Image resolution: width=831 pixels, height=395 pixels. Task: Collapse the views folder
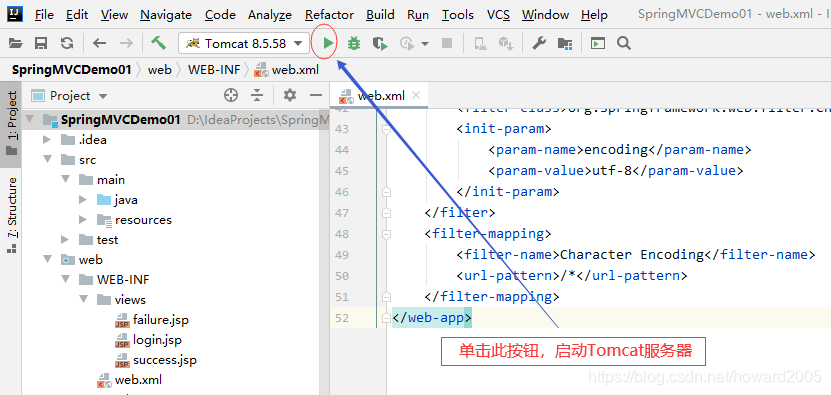pos(84,300)
